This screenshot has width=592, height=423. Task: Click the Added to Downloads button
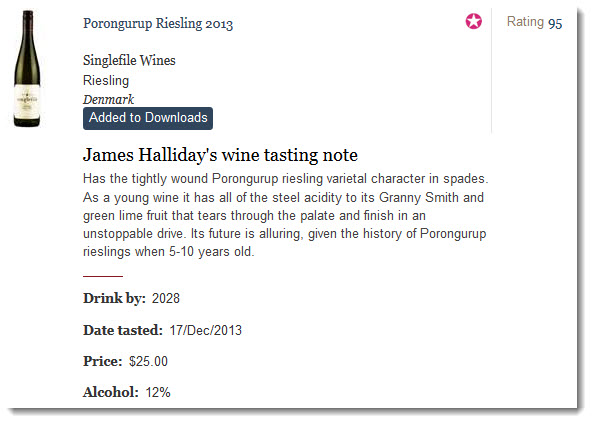tap(148, 118)
